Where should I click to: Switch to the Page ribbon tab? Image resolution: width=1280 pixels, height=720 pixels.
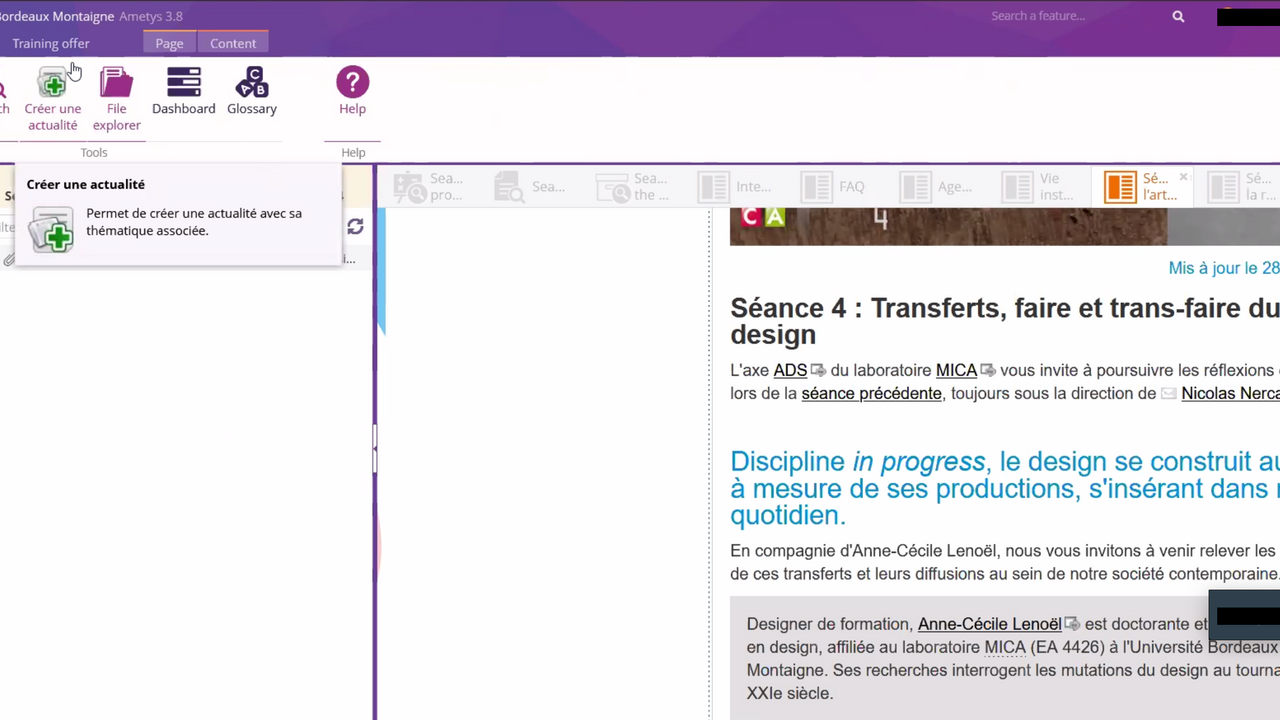(169, 43)
